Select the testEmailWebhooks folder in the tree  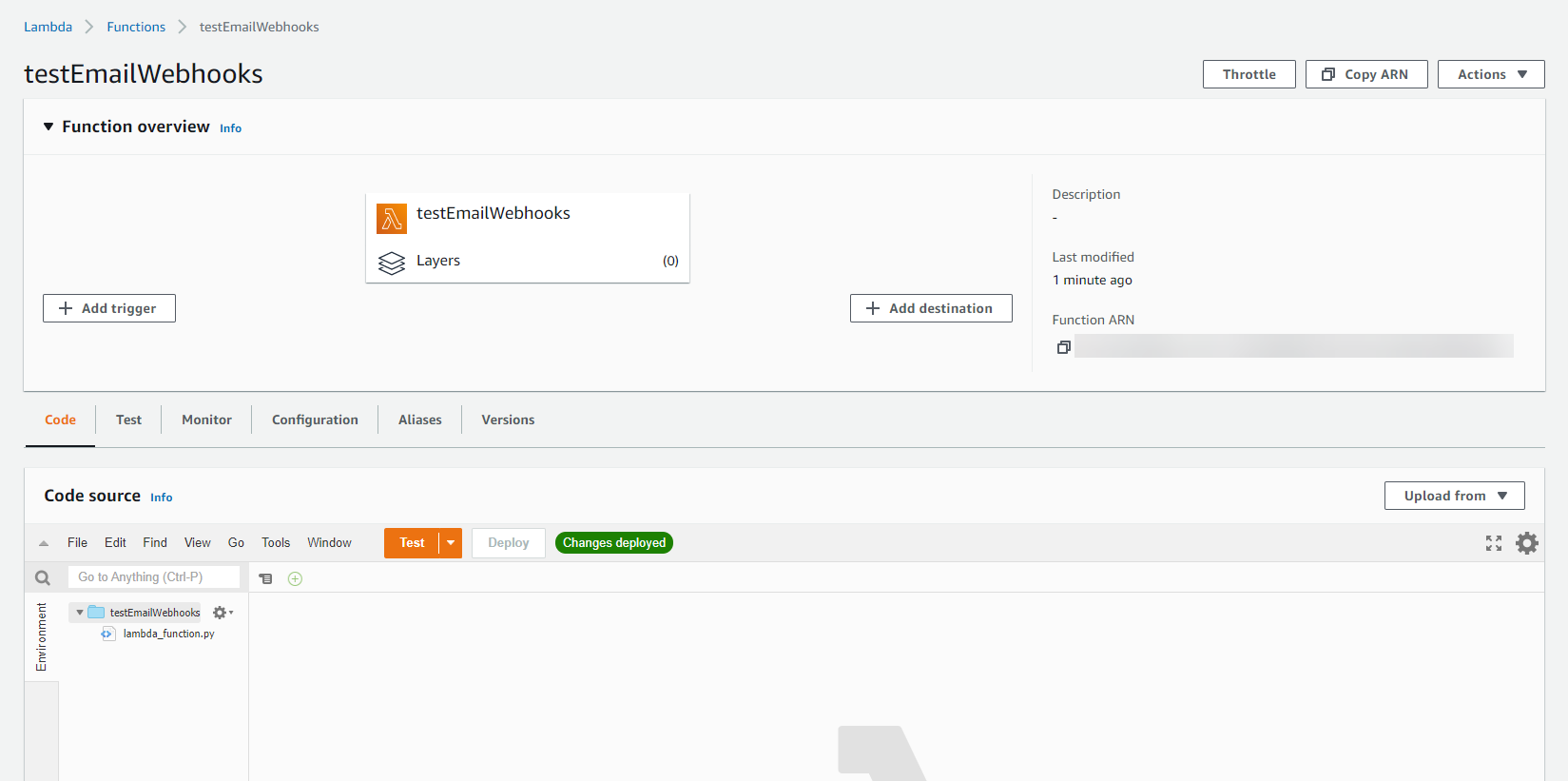click(155, 613)
